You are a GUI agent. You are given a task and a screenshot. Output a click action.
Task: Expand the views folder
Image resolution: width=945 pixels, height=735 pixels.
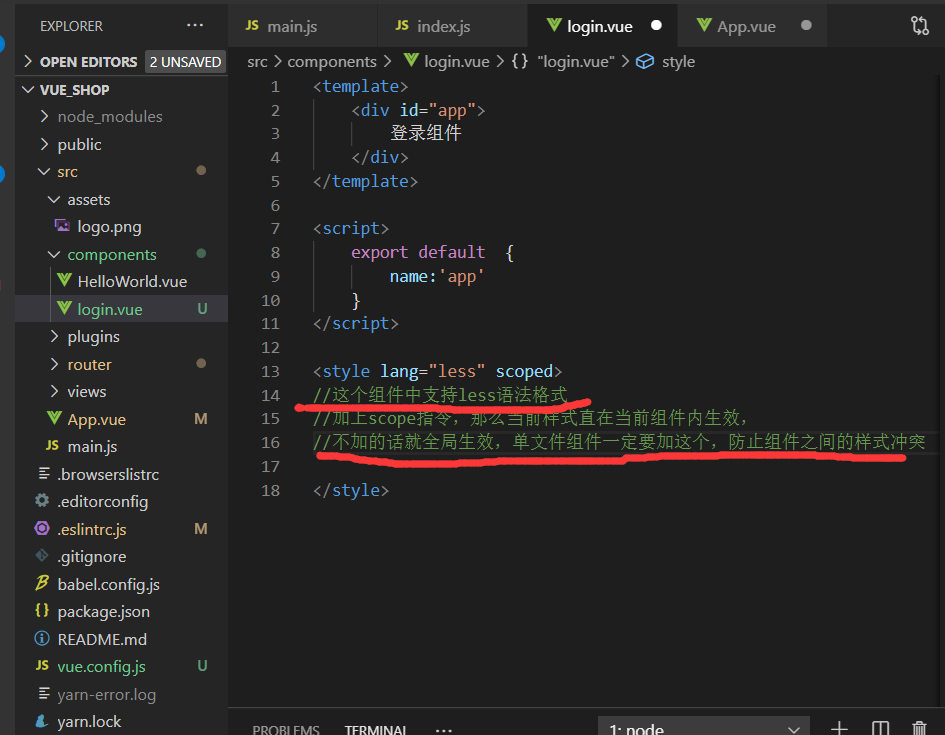54,391
